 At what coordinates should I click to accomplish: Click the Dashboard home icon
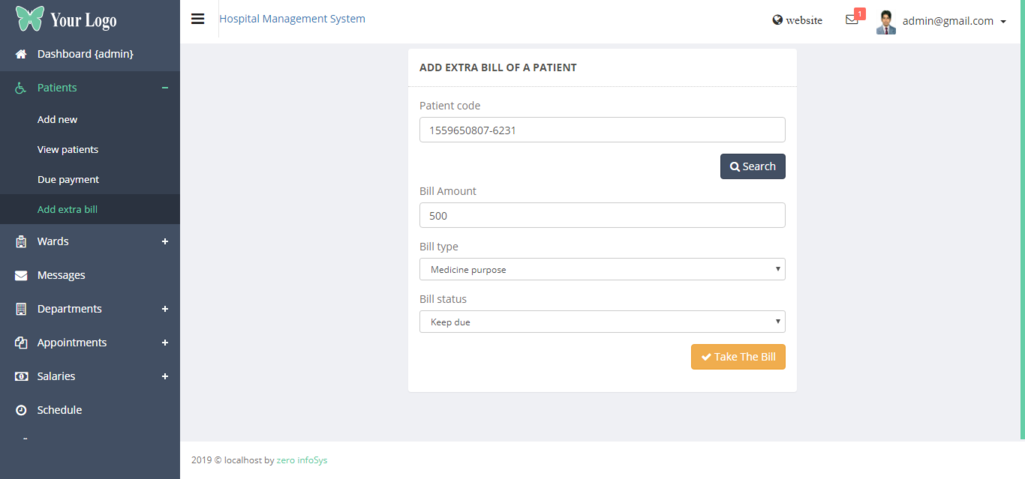click(x=21, y=54)
